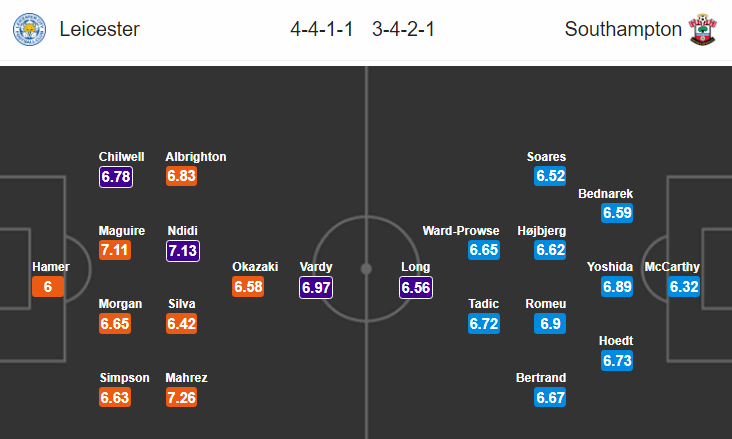
Task: Select Tadic's 6.72 rating badge
Action: [x=484, y=324]
